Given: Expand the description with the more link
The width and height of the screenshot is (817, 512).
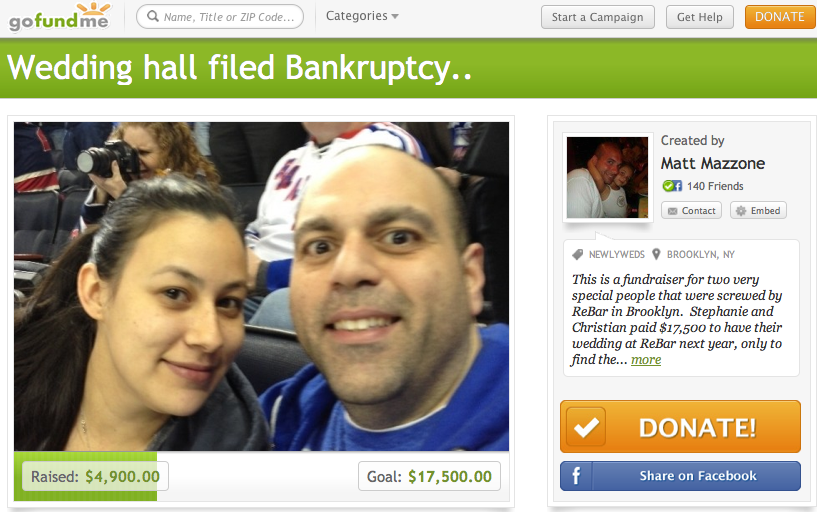Looking at the screenshot, I should point(646,359).
